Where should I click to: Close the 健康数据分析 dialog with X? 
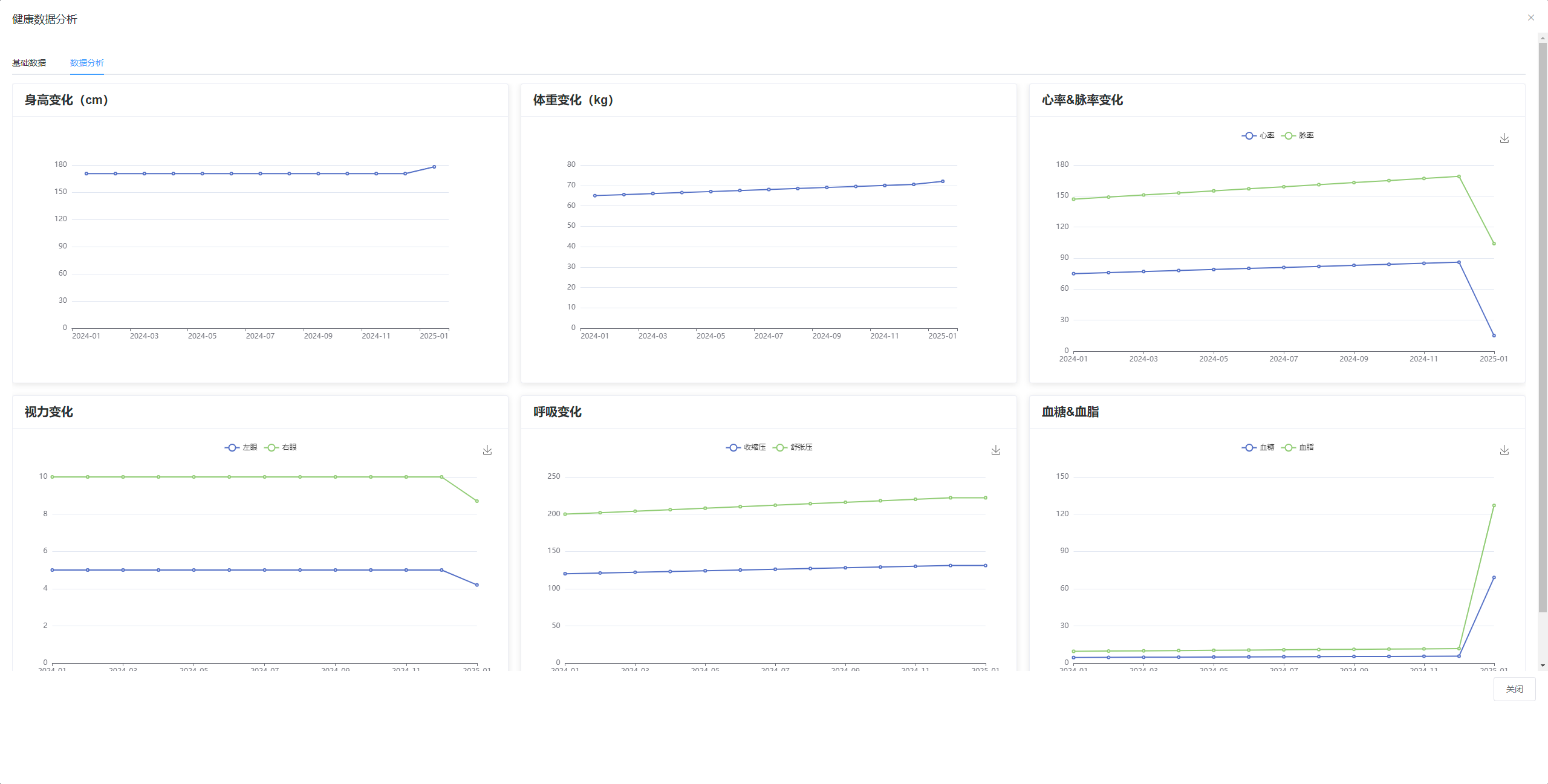pos(1531,18)
